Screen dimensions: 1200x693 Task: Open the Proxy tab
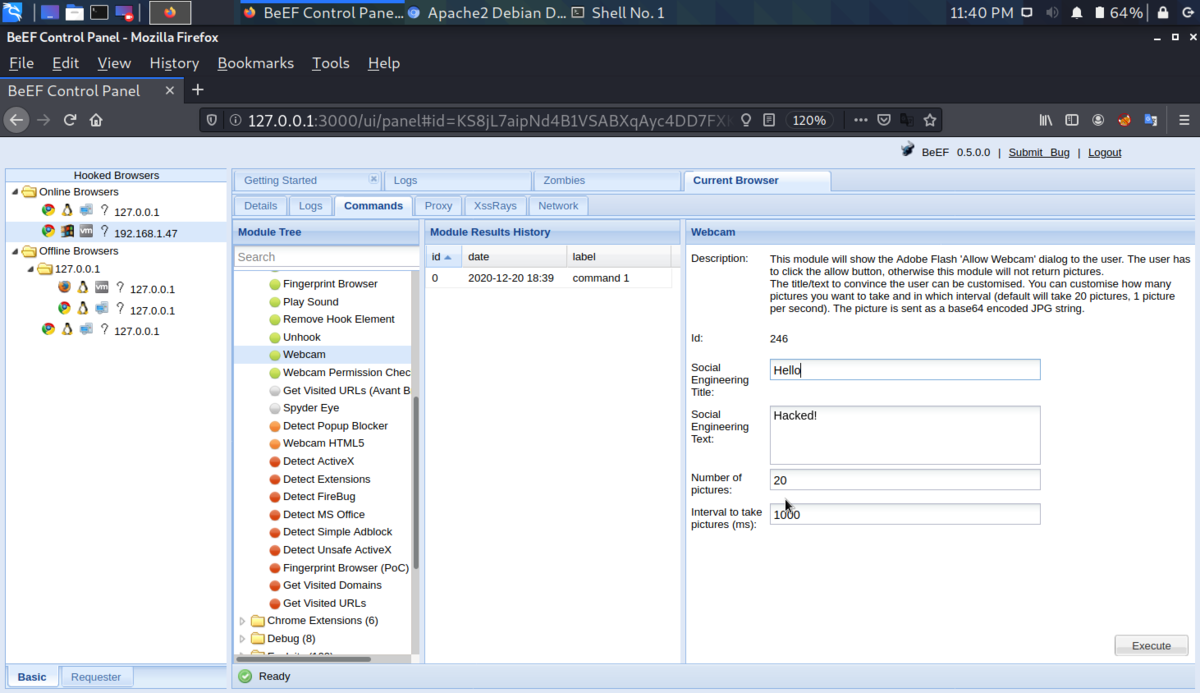point(438,206)
